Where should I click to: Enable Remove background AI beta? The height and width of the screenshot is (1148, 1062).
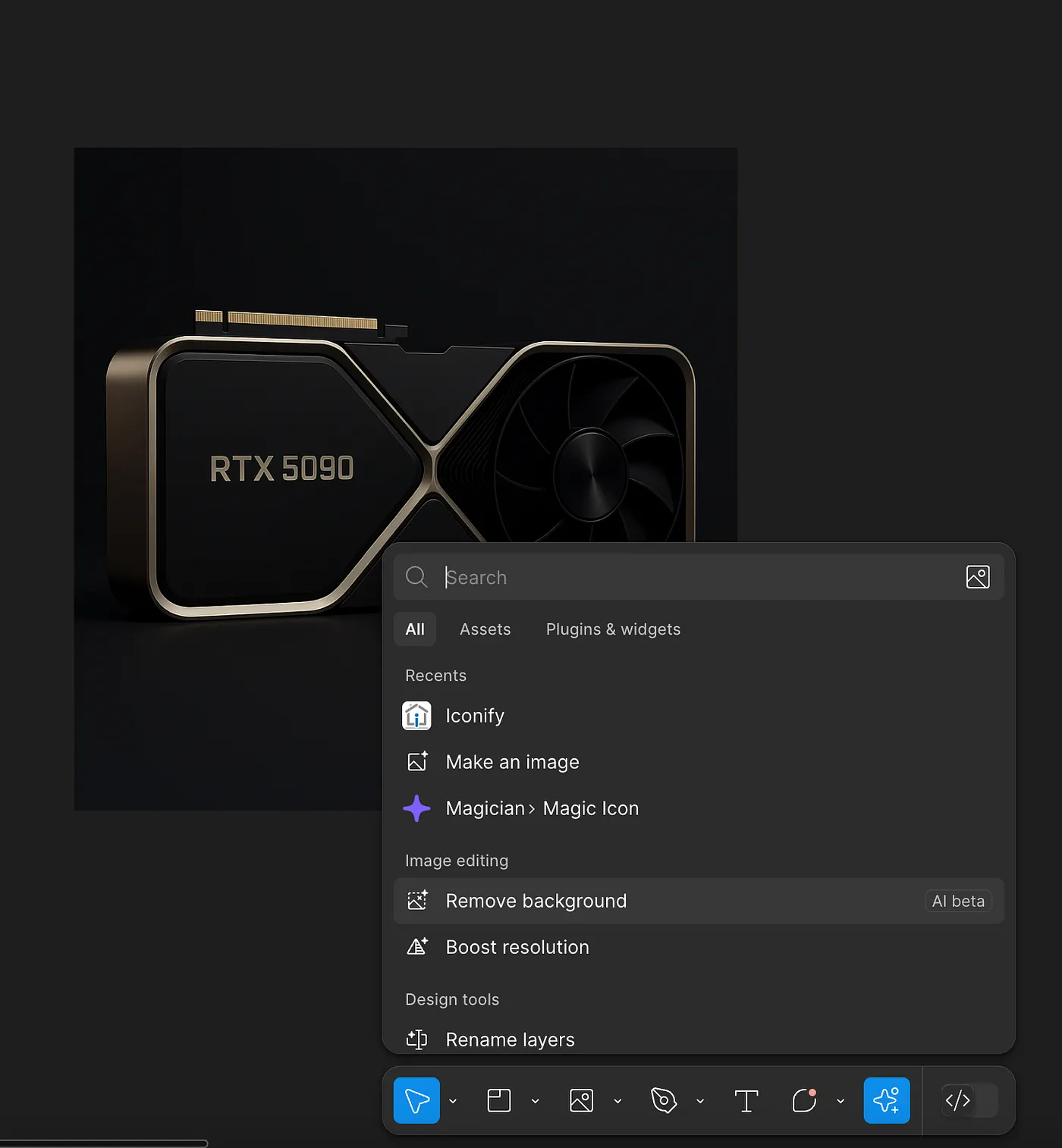(536, 901)
